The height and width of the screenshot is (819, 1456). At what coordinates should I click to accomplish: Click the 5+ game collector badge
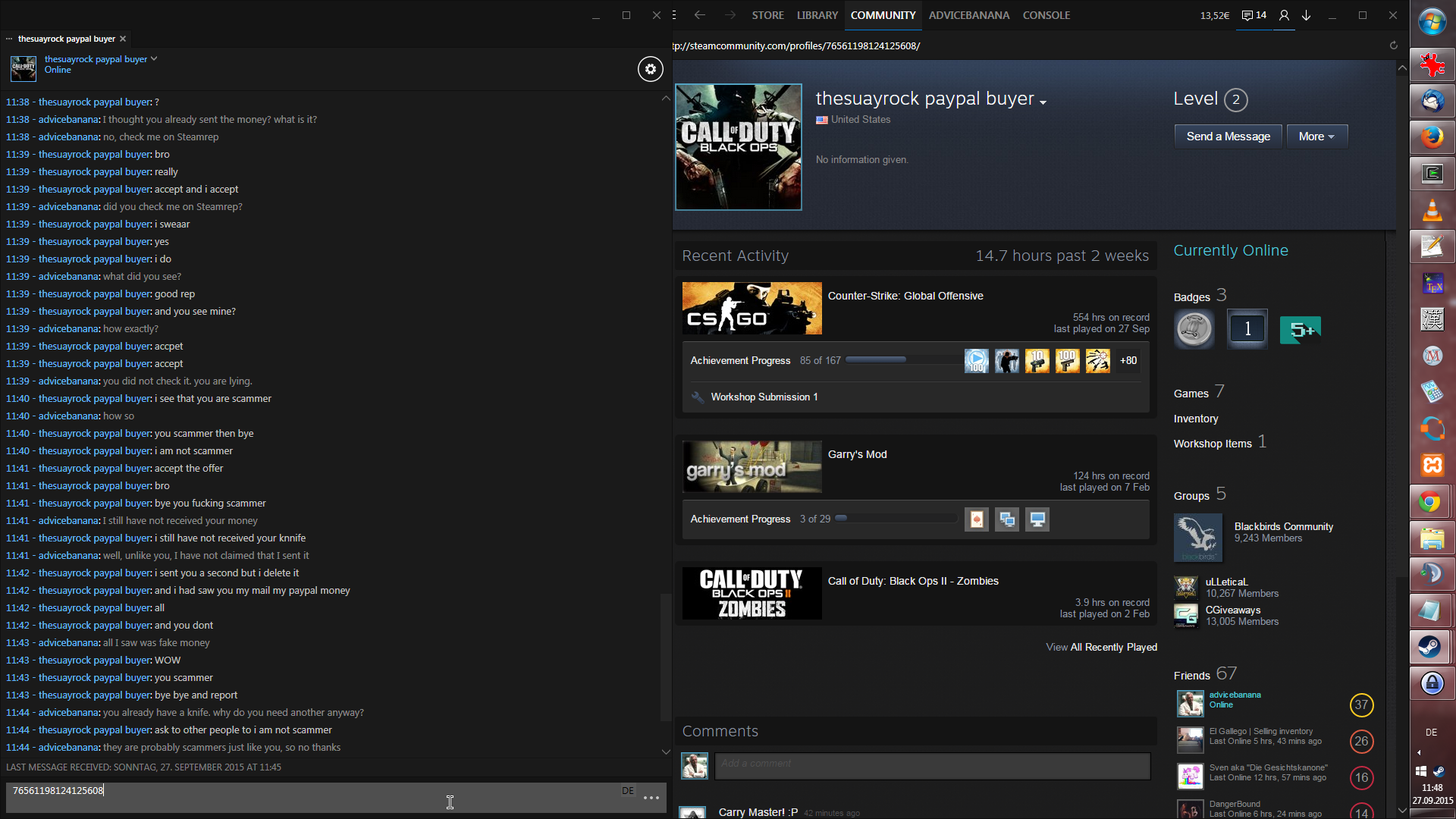1300,330
